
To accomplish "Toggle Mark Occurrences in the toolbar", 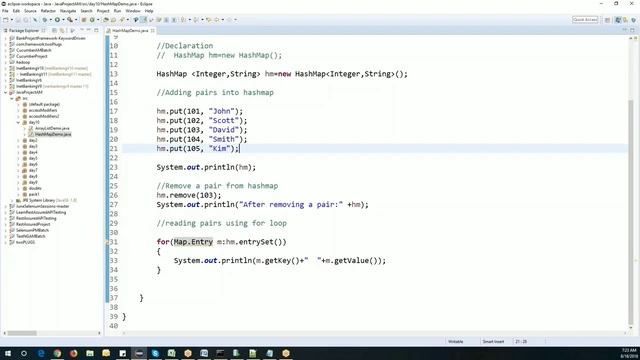I will click(x=143, y=20).
